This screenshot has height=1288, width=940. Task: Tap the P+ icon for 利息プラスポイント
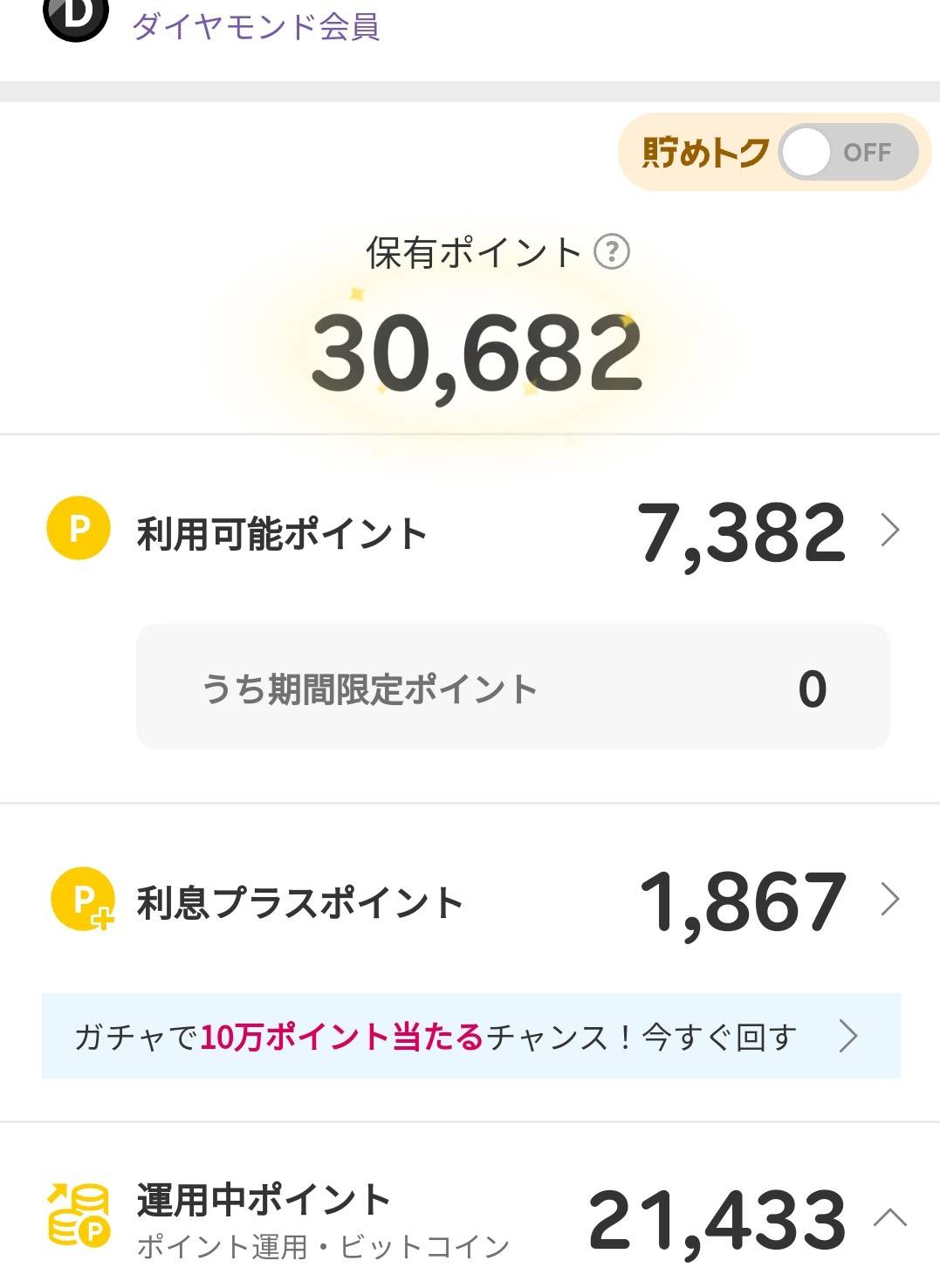pyautogui.click(x=82, y=899)
